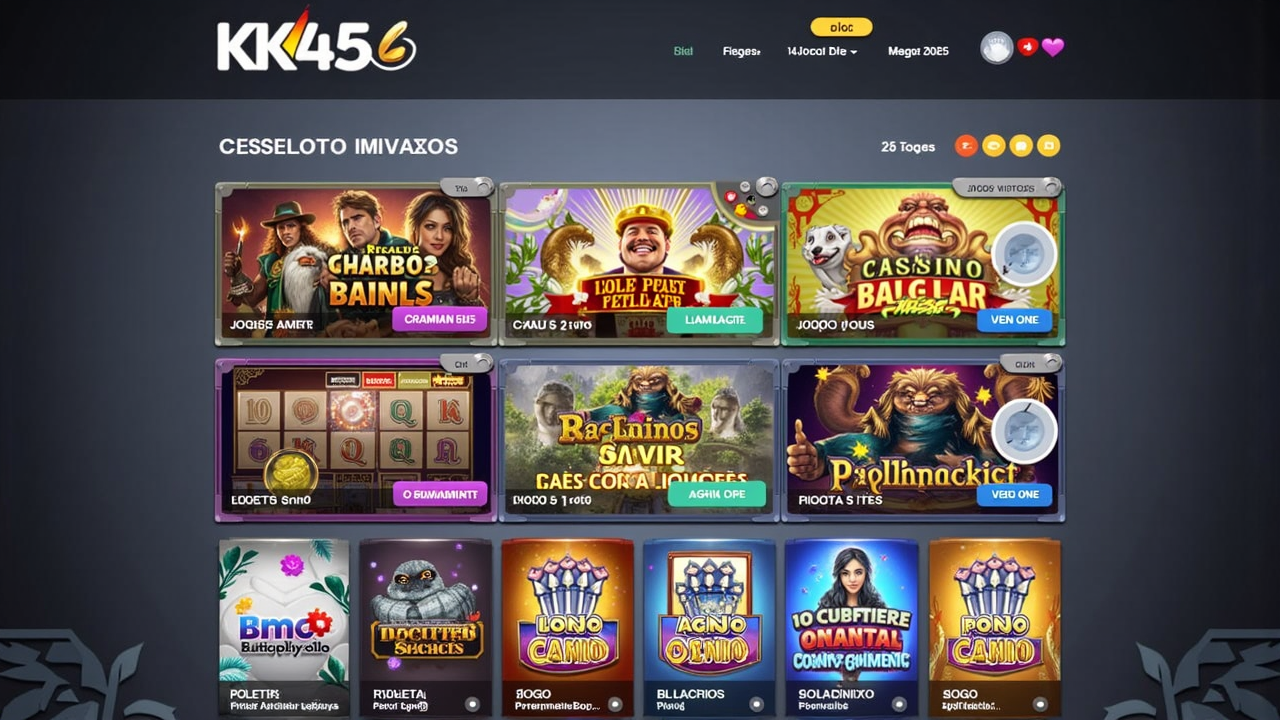Click the round silver badge on the Casino card
1280x720 pixels.
[1024, 254]
